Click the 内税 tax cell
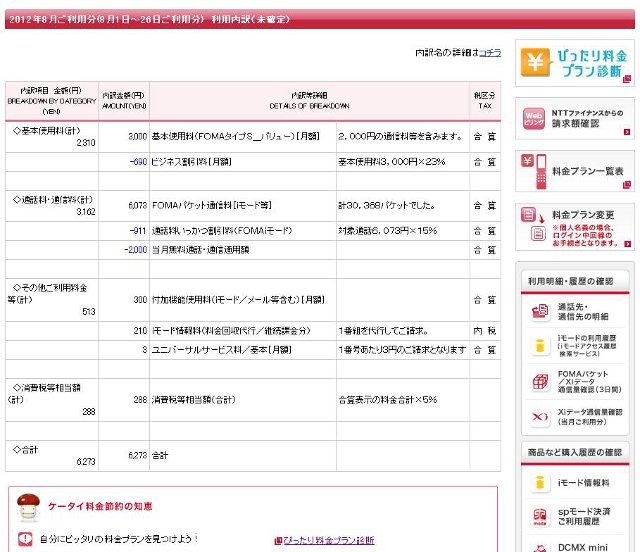The height and width of the screenshot is (552, 640). 485,331
